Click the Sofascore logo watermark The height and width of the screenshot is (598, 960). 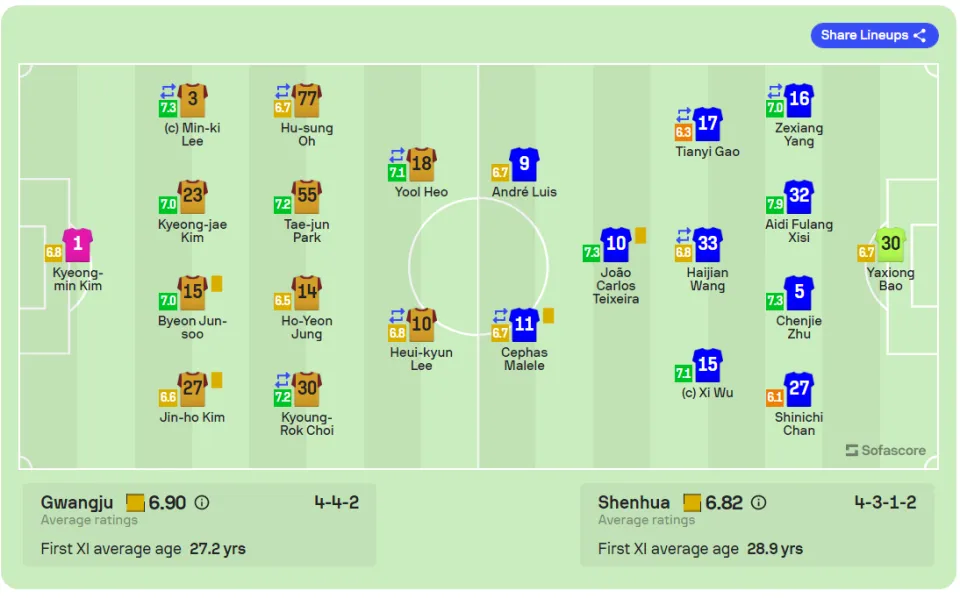pos(885,450)
